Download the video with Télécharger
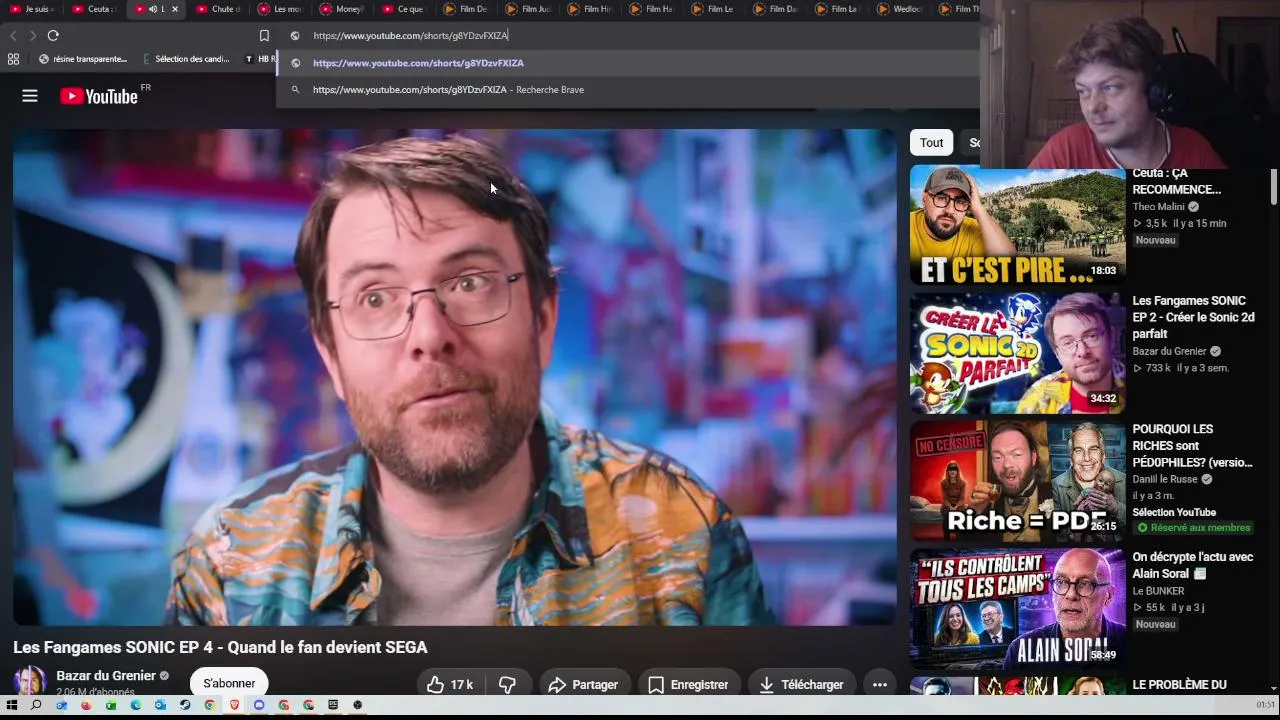The image size is (1280, 720). 802,685
